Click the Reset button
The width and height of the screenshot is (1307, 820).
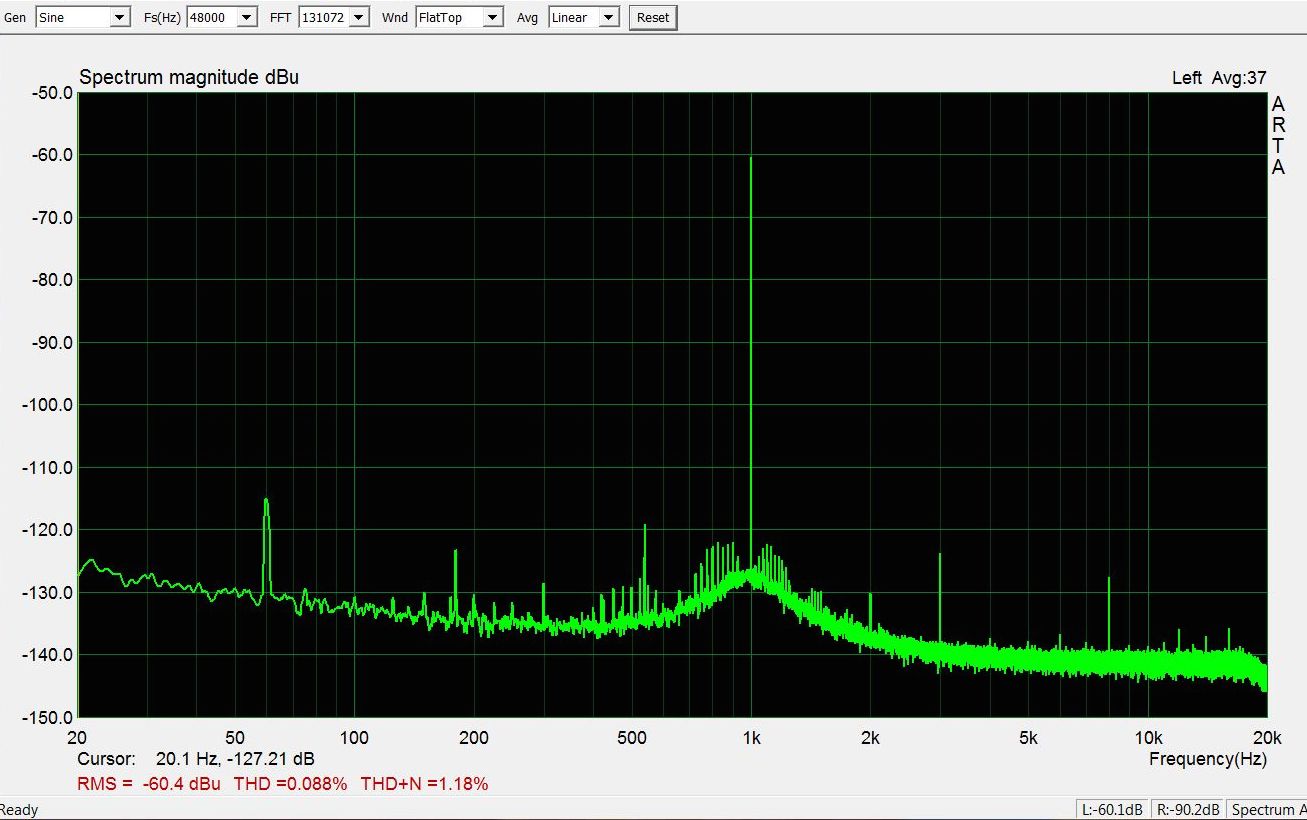tap(653, 17)
